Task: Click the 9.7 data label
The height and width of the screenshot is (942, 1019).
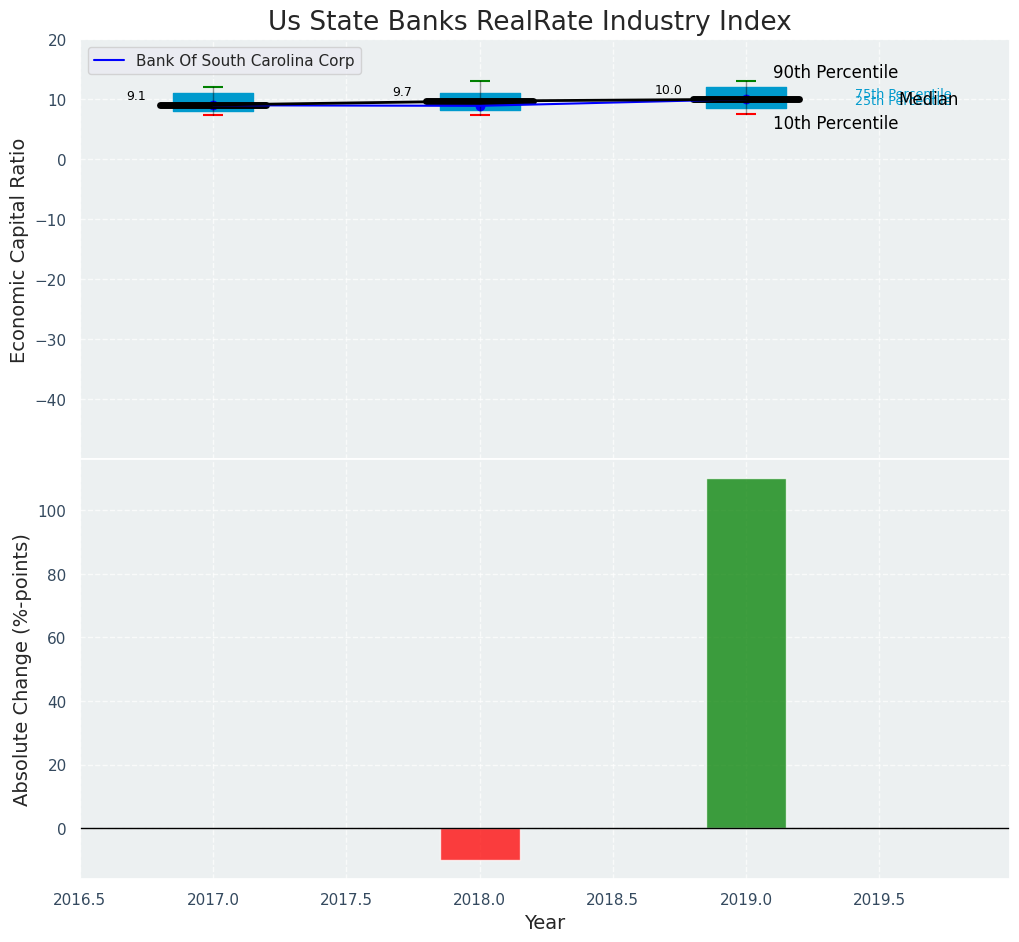Action: pos(402,92)
